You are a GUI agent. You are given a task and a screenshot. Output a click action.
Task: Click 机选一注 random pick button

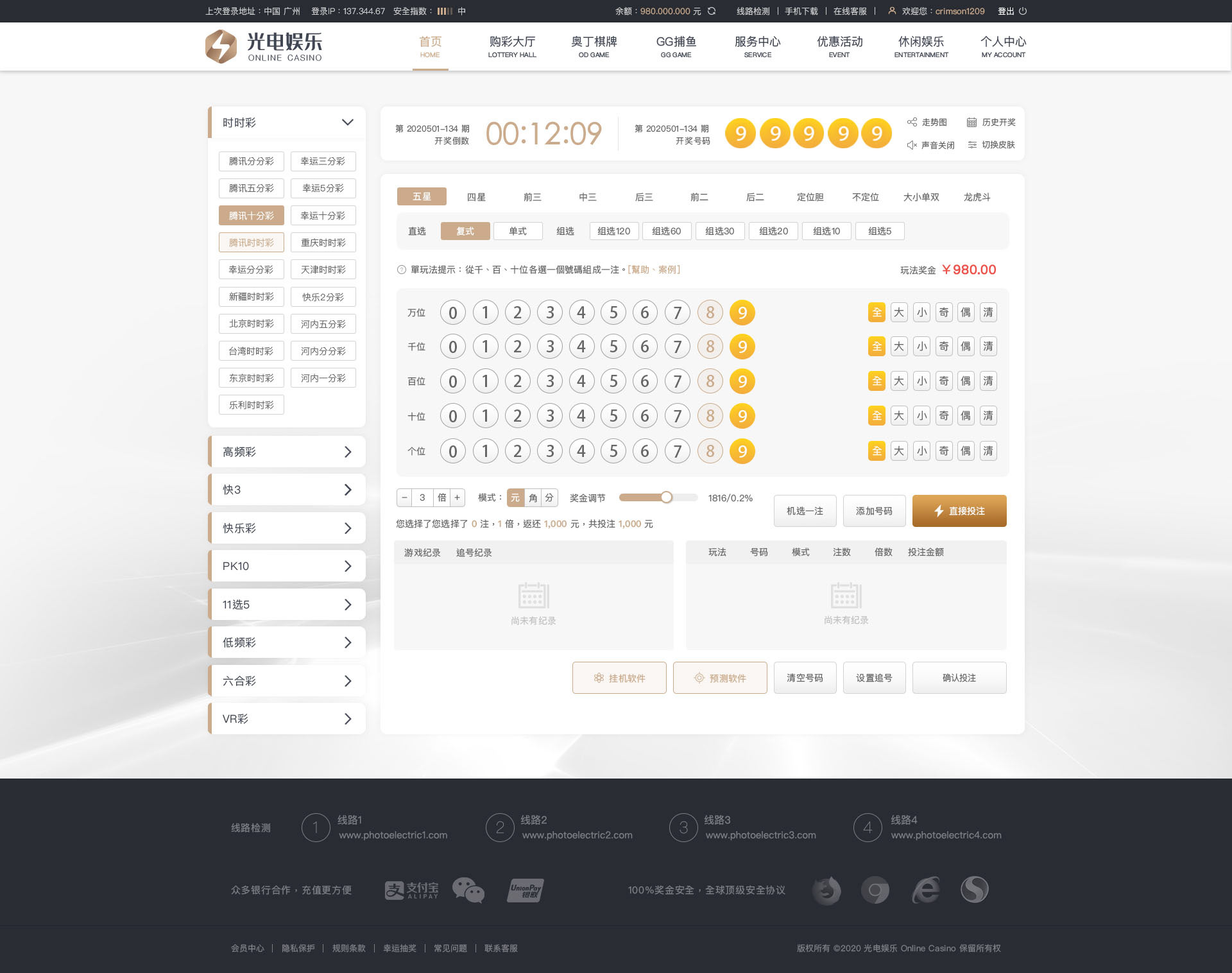click(805, 511)
